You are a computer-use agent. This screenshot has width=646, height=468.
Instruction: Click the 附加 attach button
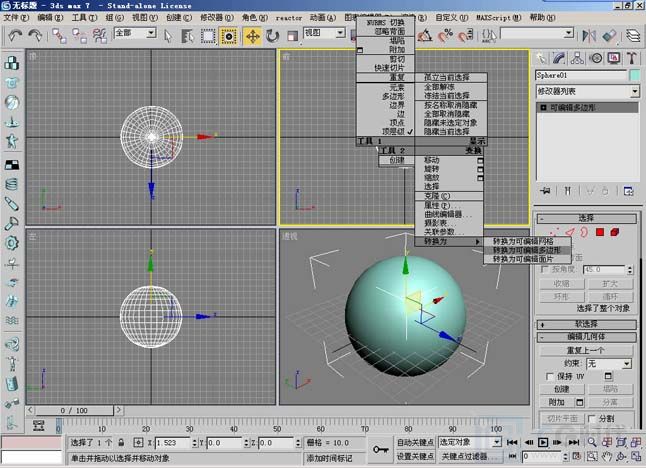[556, 402]
